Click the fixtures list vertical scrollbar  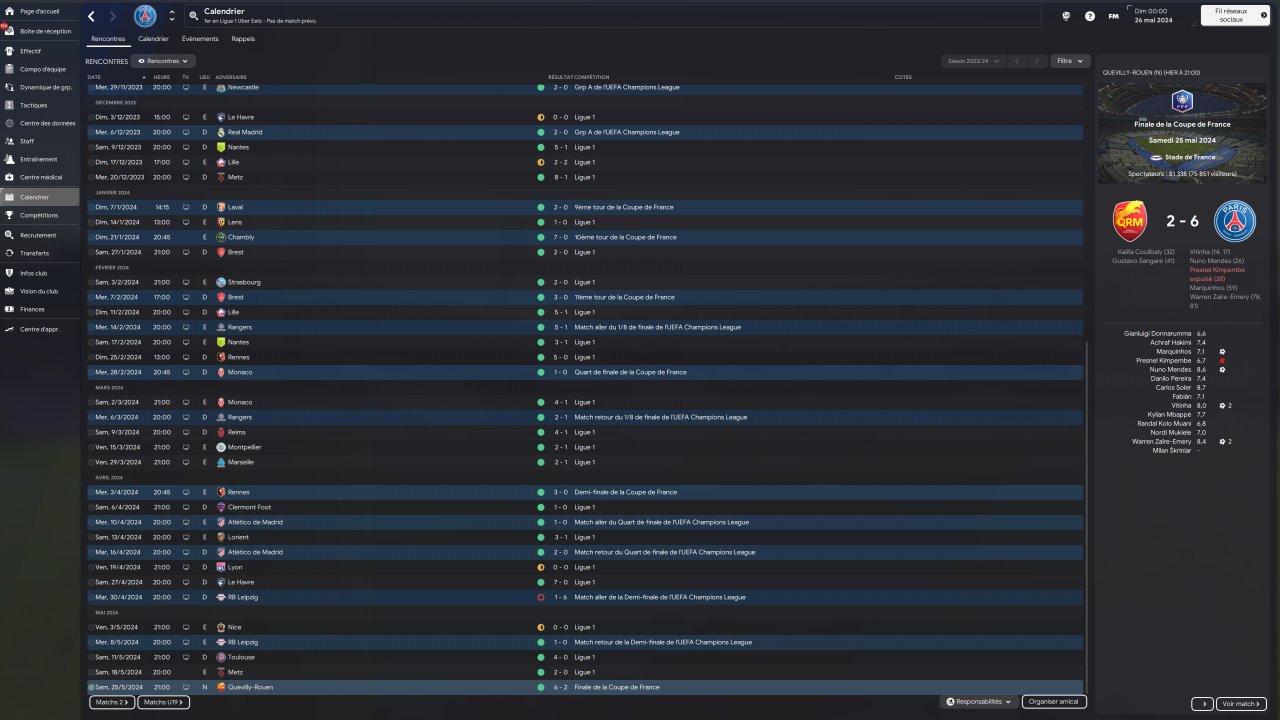coord(1085,500)
